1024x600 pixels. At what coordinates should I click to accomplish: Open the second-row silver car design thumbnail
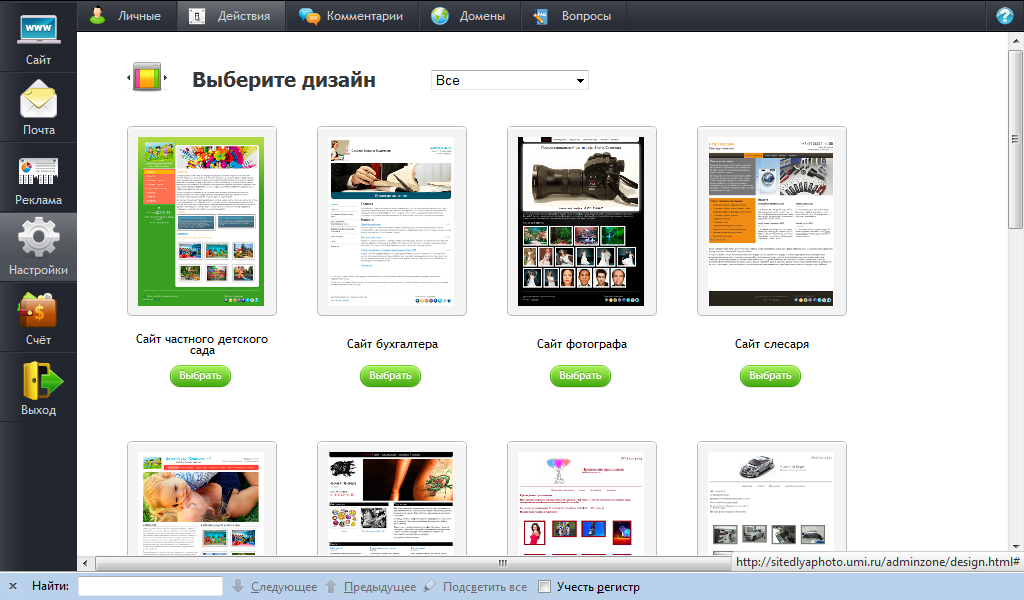[x=772, y=499]
